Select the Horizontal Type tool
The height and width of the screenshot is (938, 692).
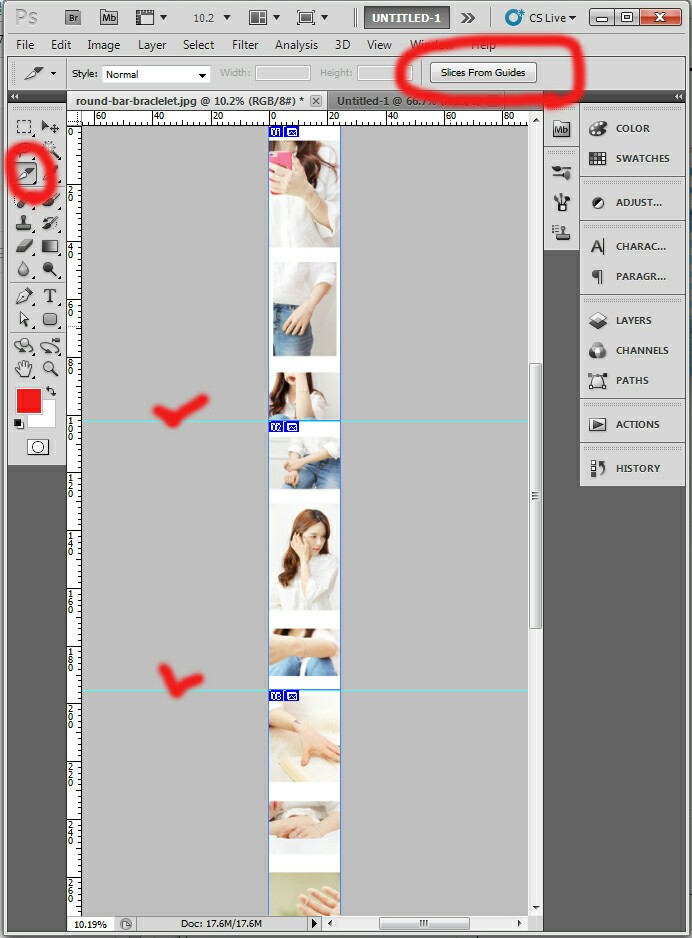point(50,296)
